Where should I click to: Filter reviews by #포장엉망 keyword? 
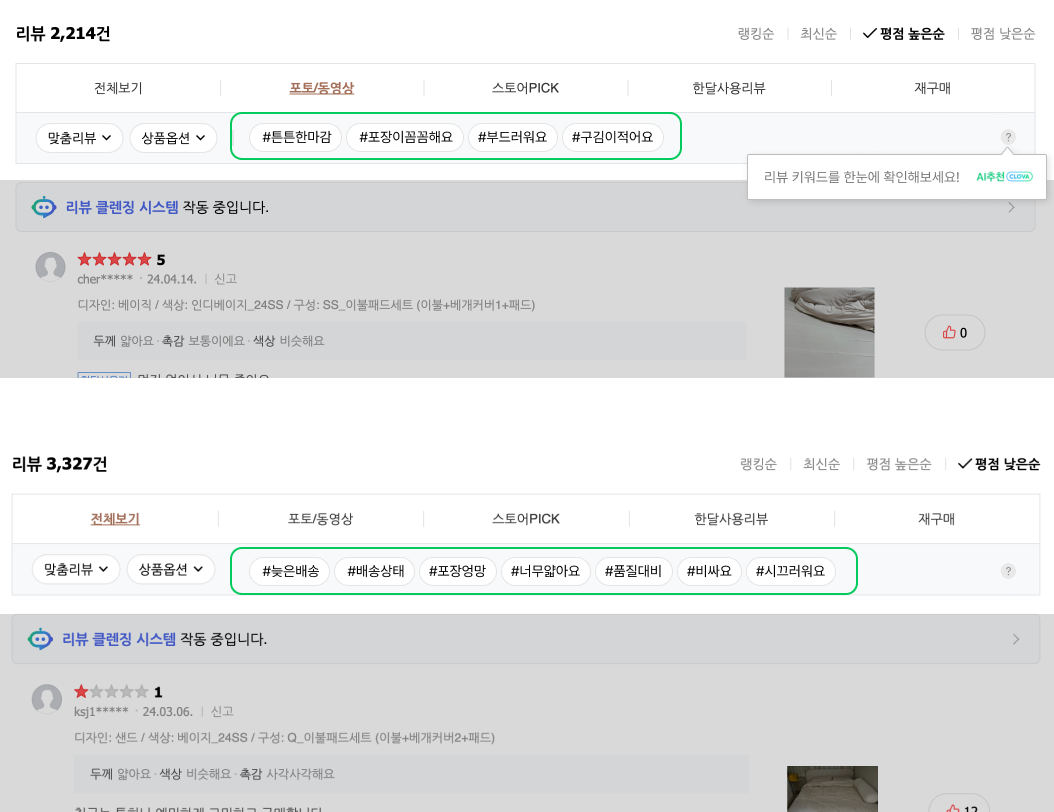(457, 571)
